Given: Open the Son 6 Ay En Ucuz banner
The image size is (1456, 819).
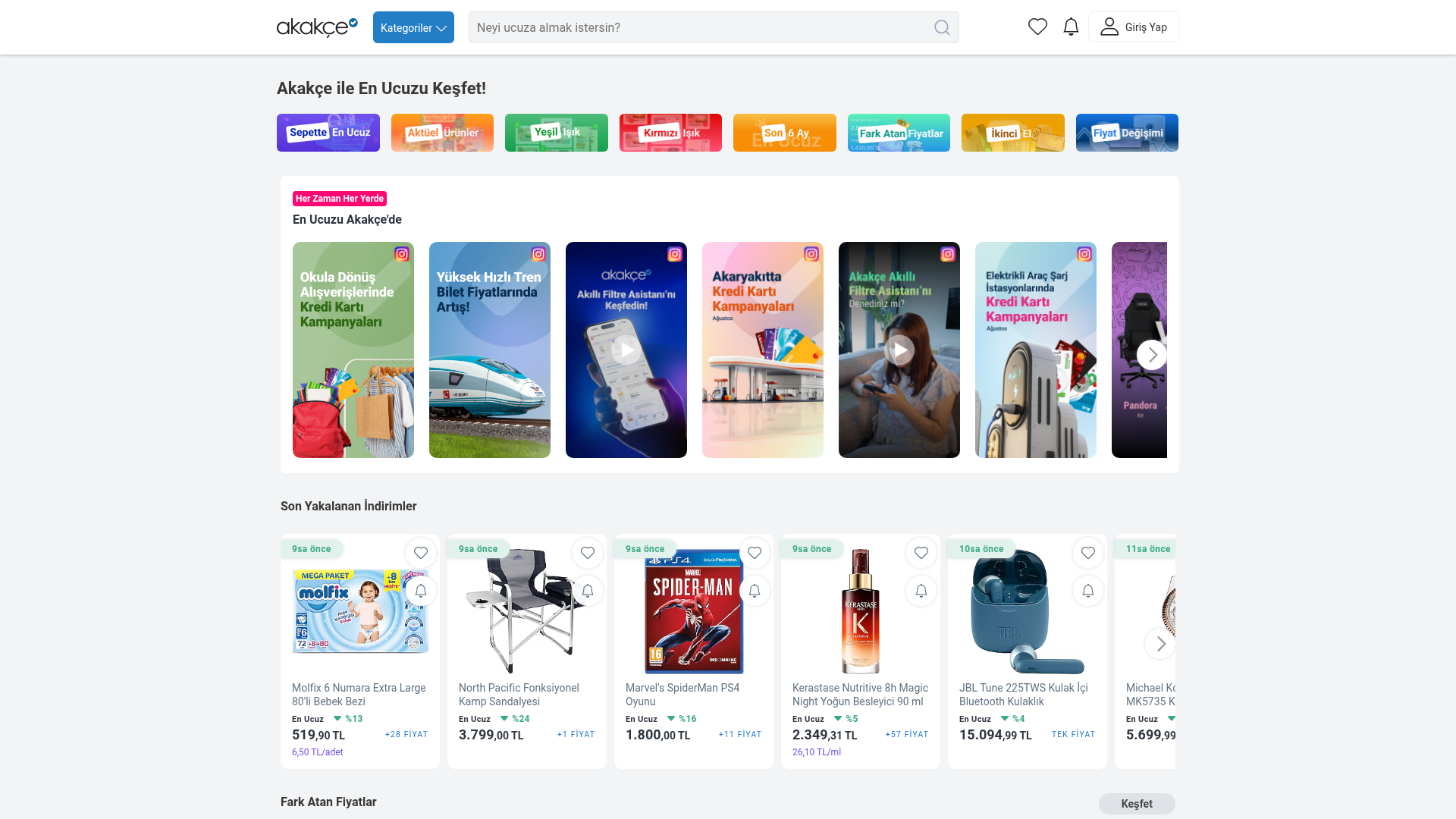Looking at the screenshot, I should point(785,133).
